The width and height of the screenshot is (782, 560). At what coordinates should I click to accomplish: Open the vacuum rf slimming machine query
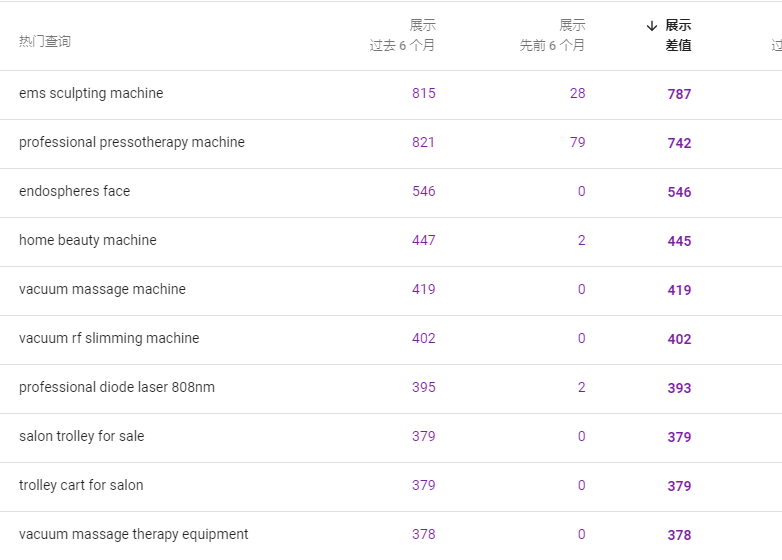pyautogui.click(x=109, y=338)
